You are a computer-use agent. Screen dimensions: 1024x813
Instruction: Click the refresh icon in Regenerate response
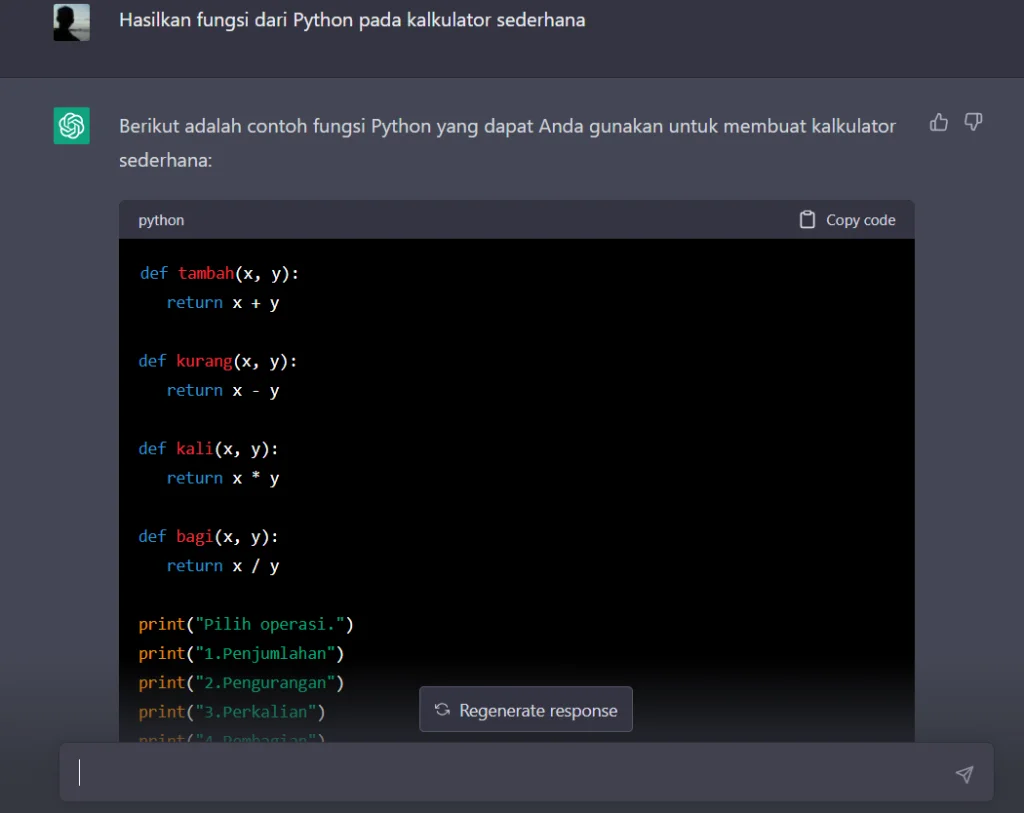(x=443, y=709)
